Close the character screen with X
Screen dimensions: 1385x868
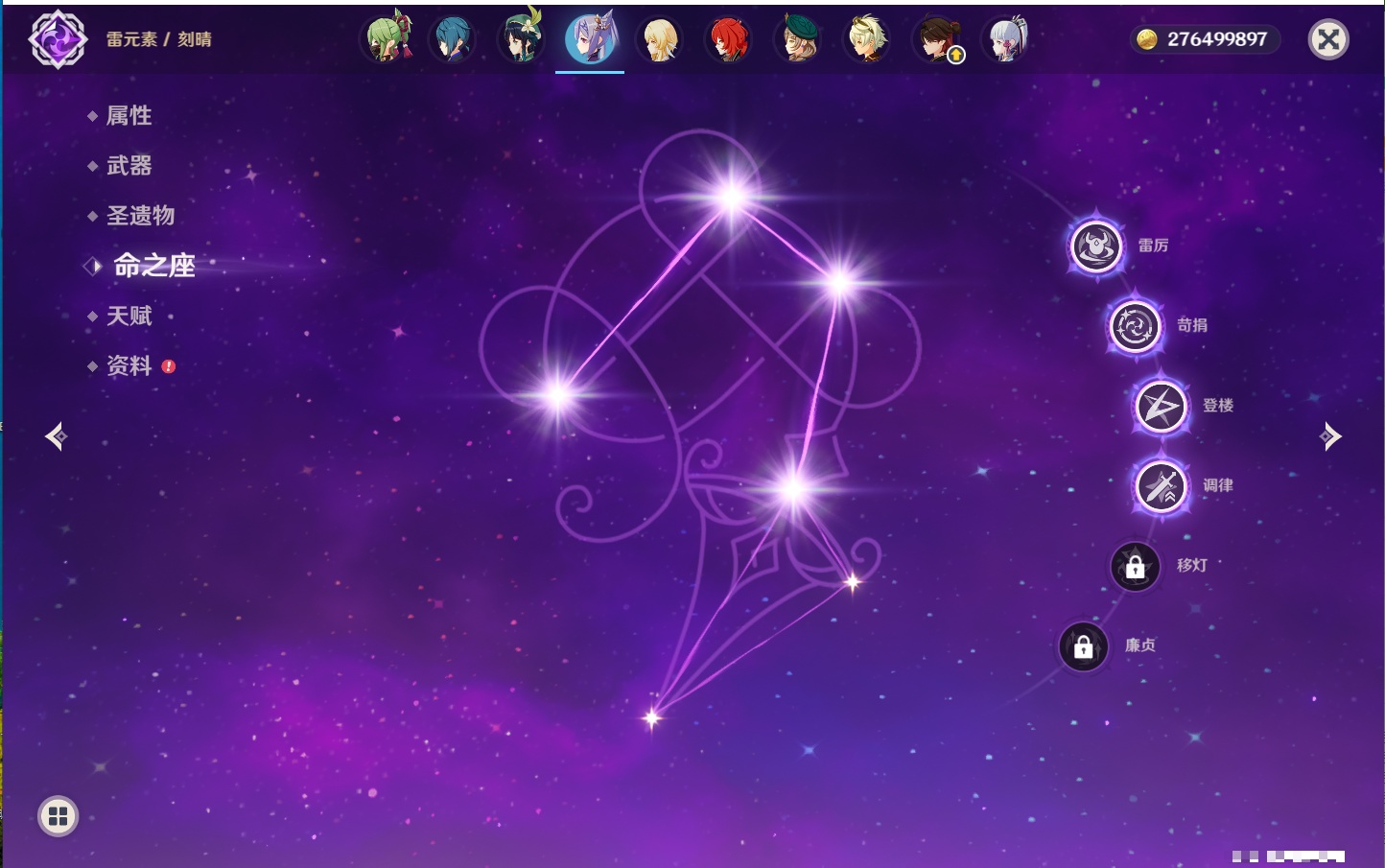click(x=1328, y=39)
